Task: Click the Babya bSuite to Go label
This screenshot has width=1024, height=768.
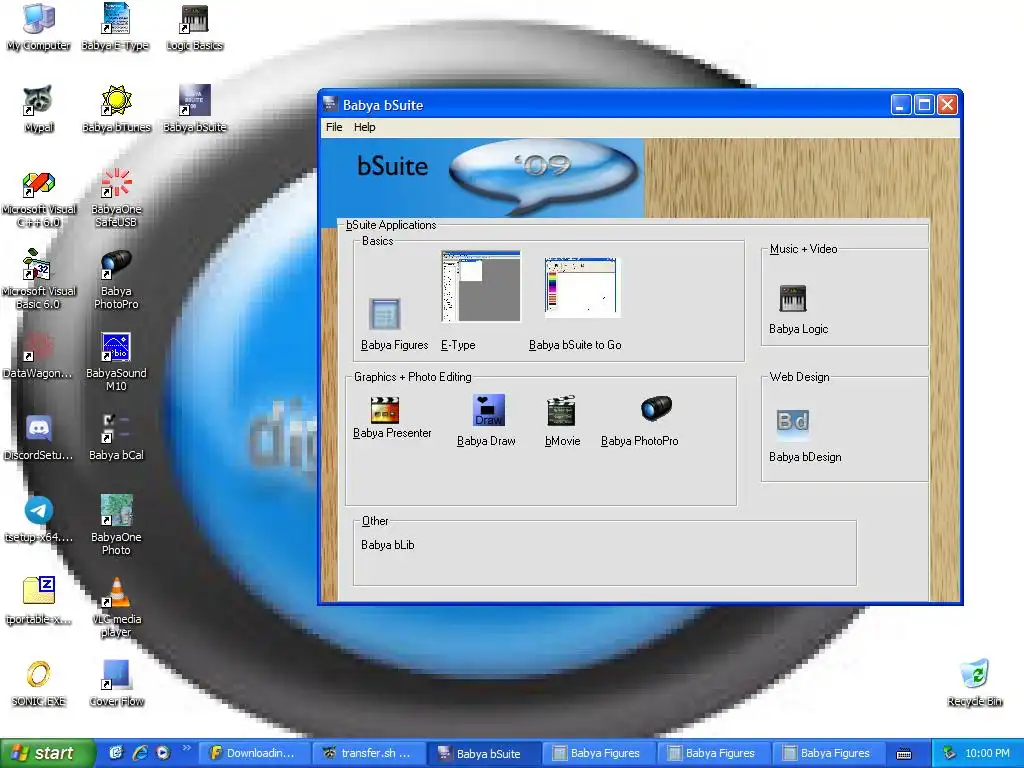Action: [x=575, y=345]
